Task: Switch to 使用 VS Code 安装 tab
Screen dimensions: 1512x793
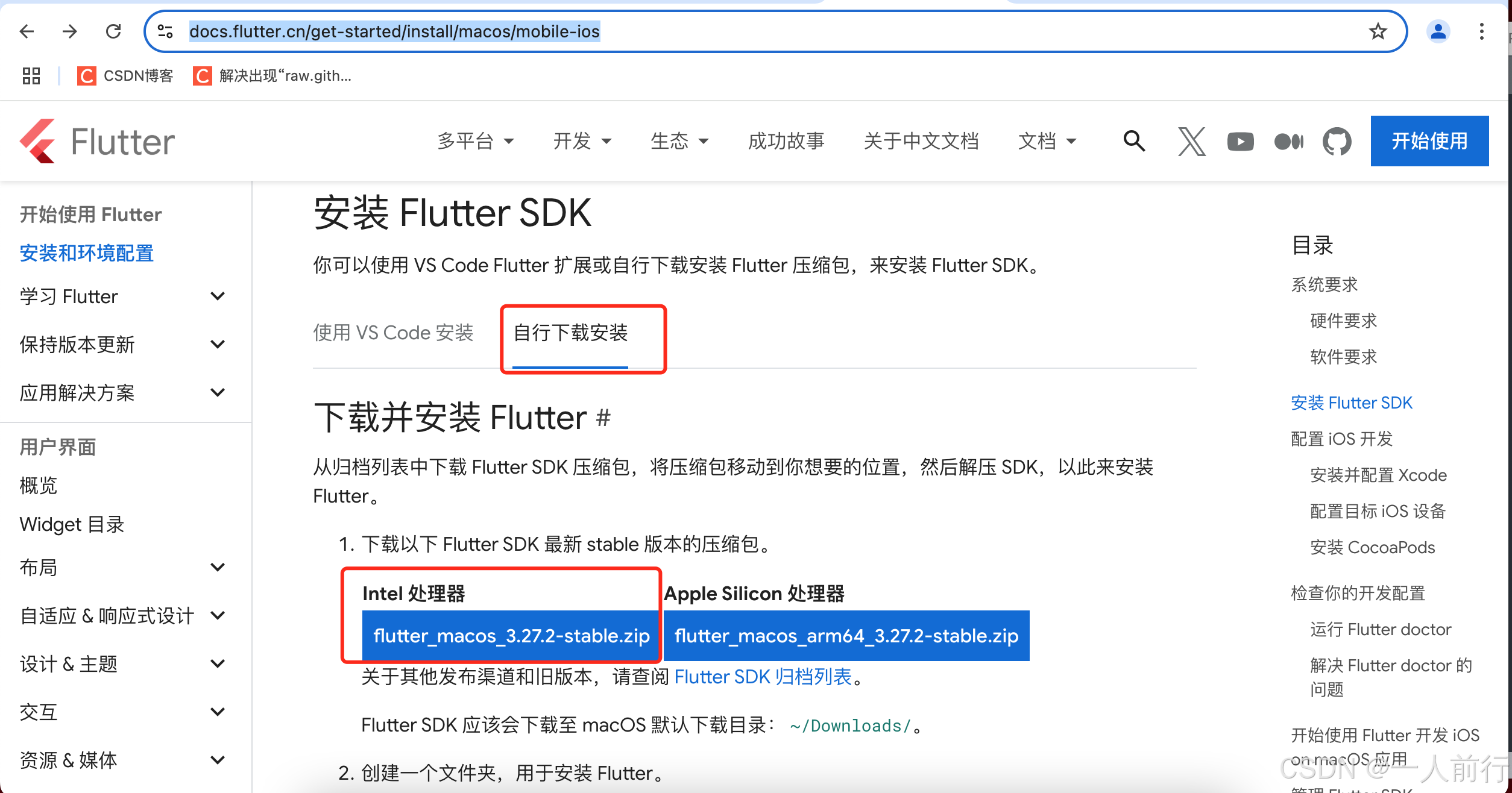Action: (x=393, y=333)
